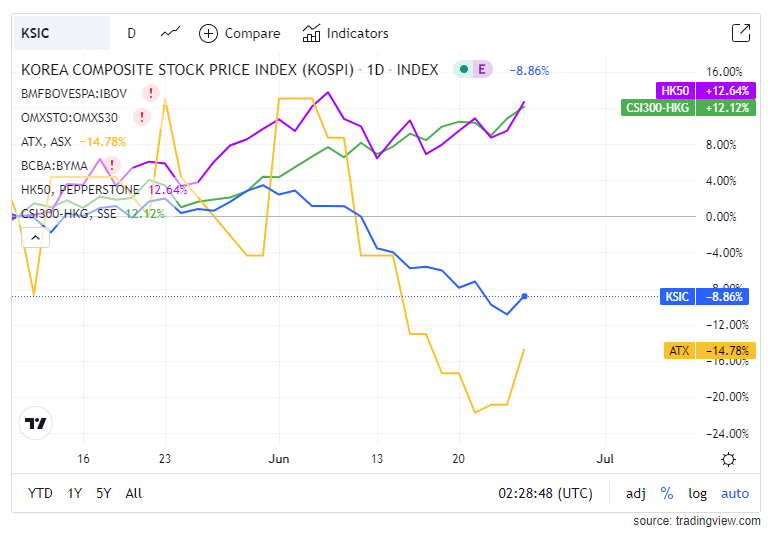The width and height of the screenshot is (768, 536).
Task: Change the D interval selector
Action: click(x=131, y=33)
